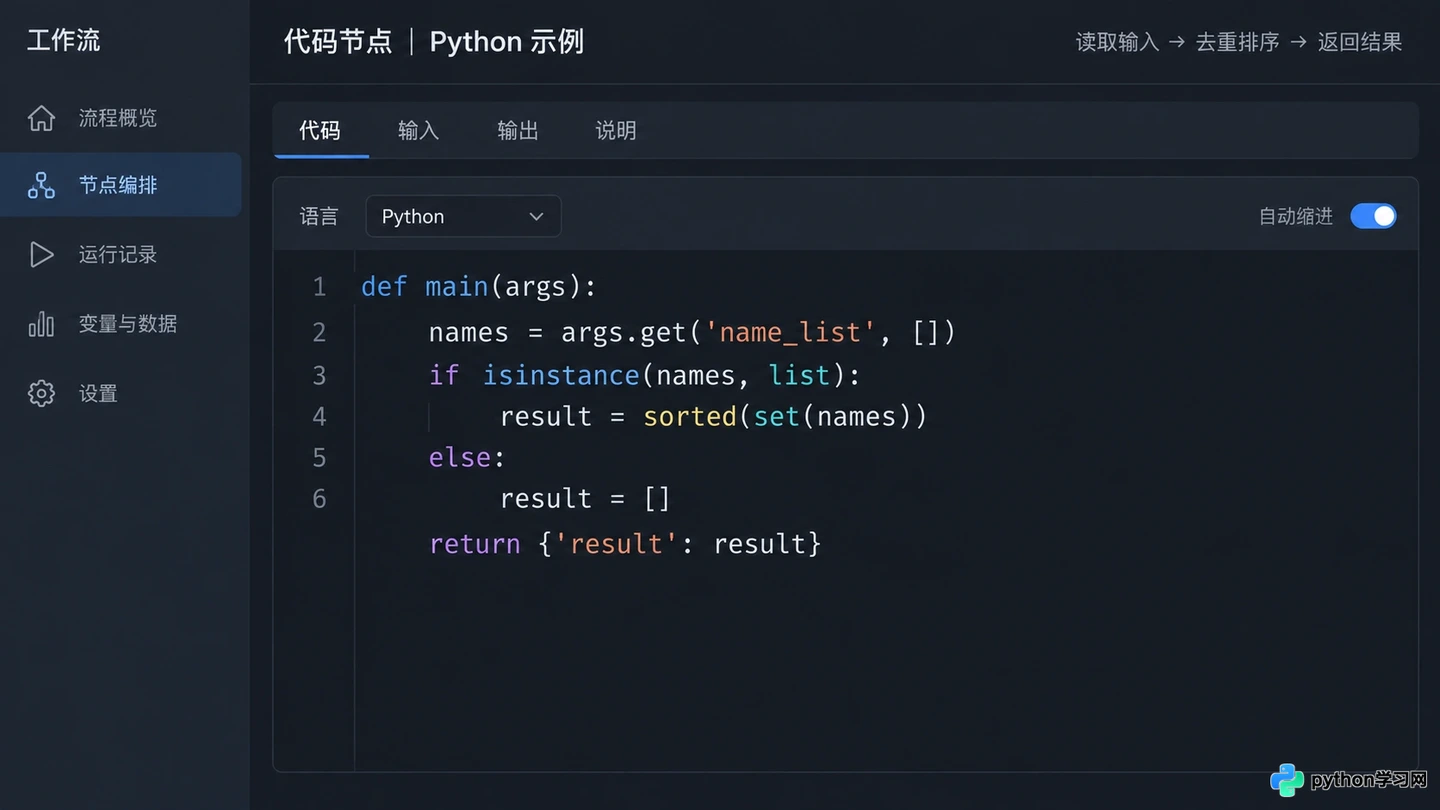Toggle the 自动缩进 switch

(1373, 216)
